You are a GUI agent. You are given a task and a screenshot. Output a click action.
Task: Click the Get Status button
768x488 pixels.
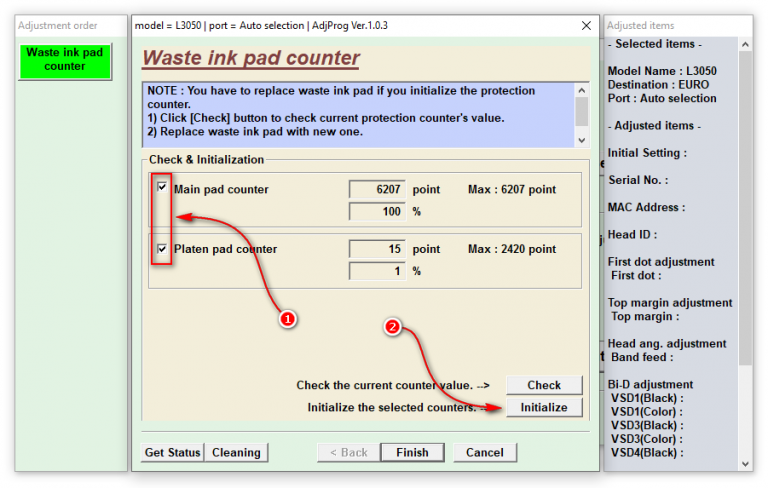point(173,452)
